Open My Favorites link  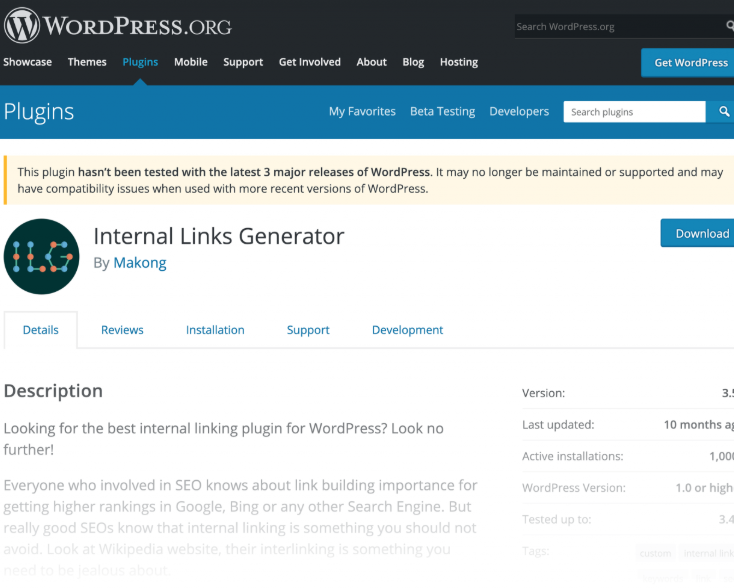click(x=362, y=111)
